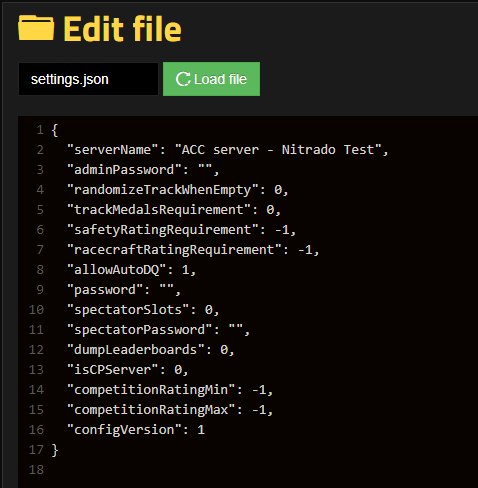Focus the settings.json filename field
This screenshot has width=478, height=488.
pyautogui.click(x=88, y=79)
